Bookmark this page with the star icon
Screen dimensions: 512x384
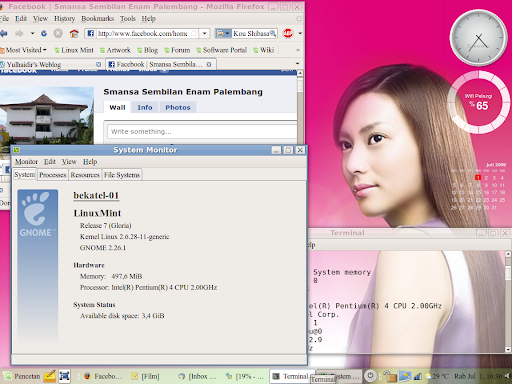pos(194,33)
